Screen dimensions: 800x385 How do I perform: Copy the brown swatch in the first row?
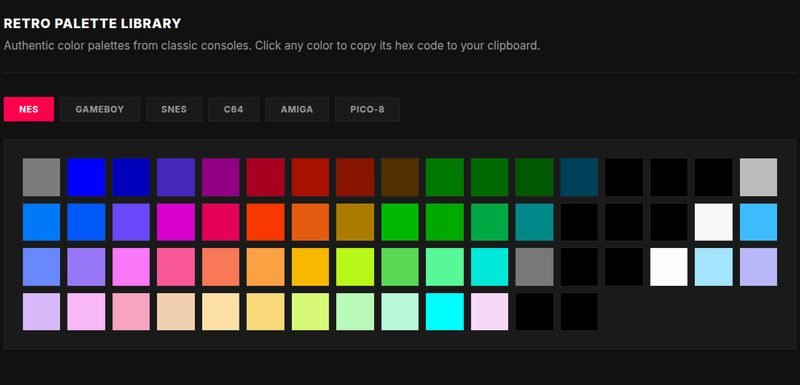[x=400, y=177]
